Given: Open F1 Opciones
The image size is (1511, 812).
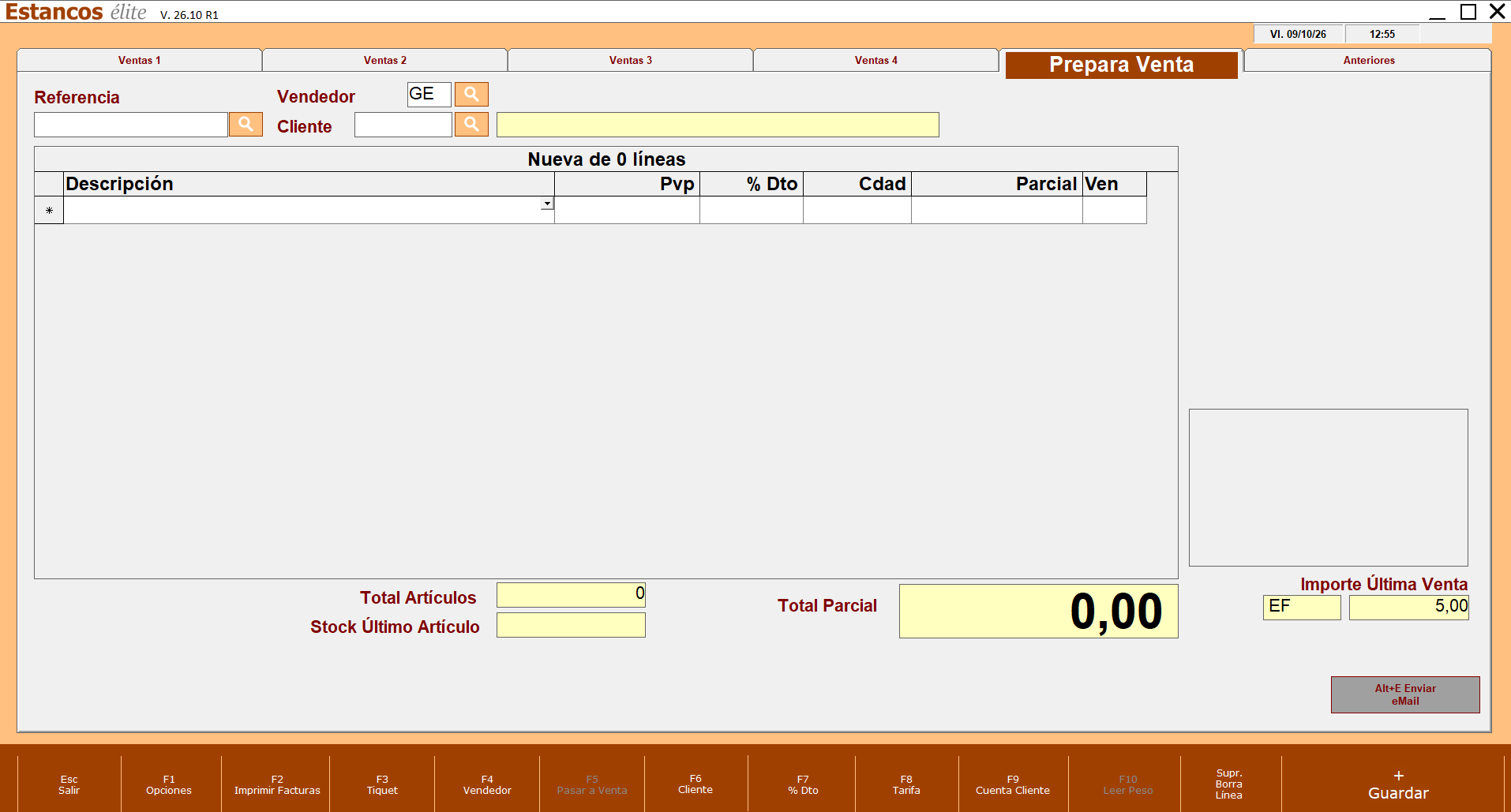Looking at the screenshot, I should pos(169,784).
